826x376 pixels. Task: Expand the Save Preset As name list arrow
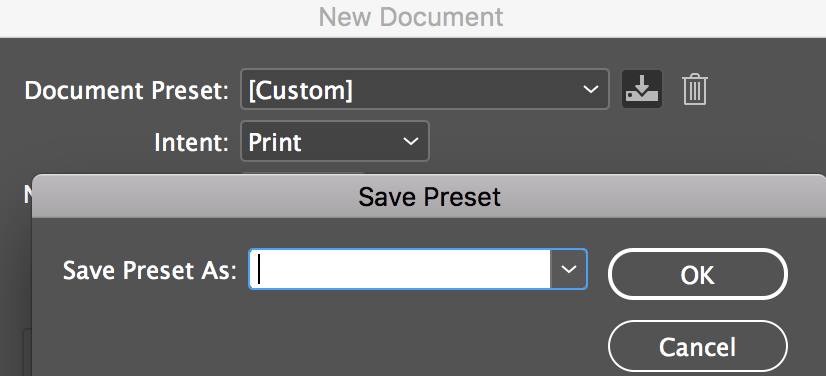pos(568,269)
